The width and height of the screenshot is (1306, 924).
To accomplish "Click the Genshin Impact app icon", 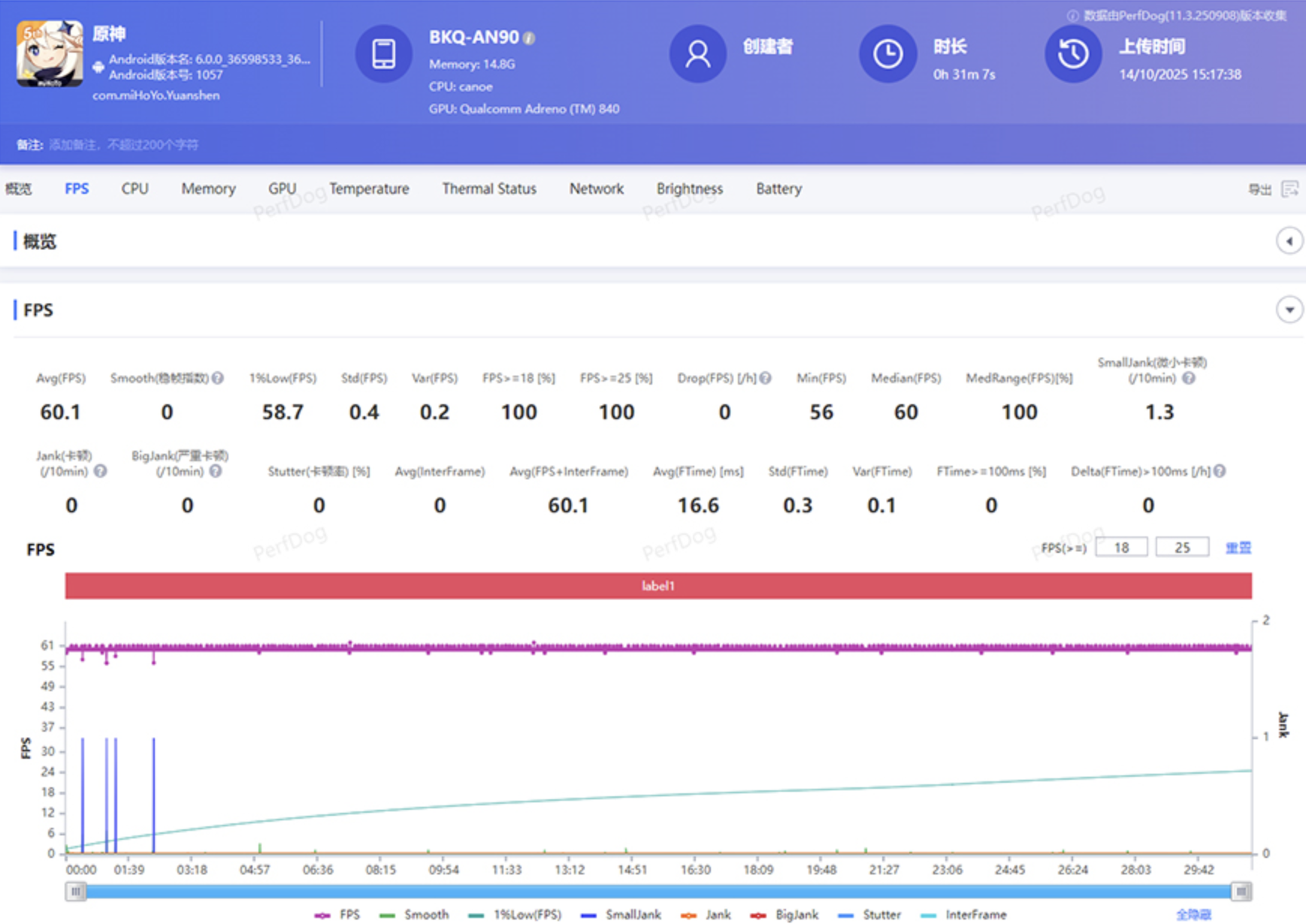I will point(50,54).
